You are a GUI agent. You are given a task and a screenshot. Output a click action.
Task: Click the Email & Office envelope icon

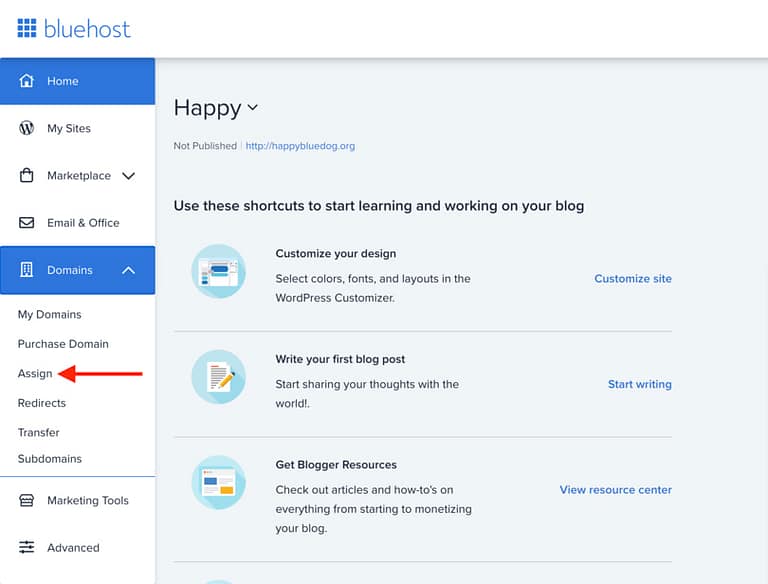(x=27, y=223)
